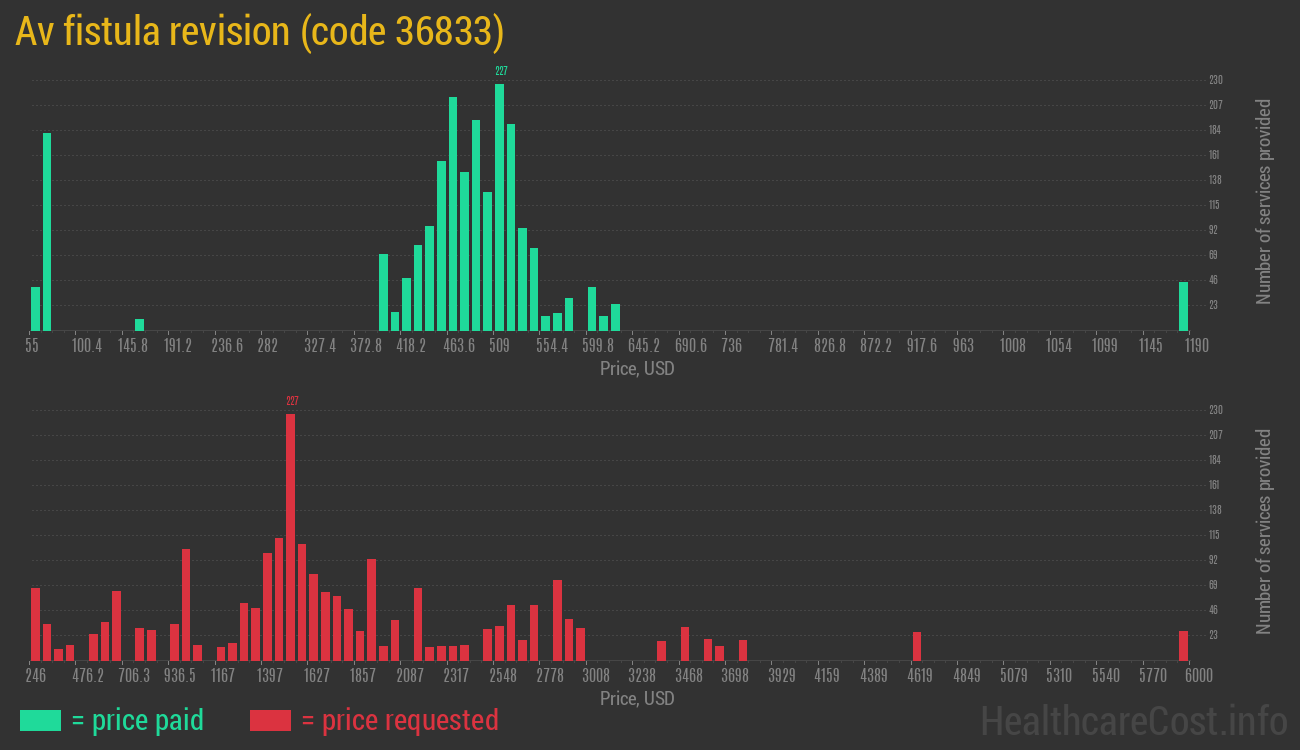Click the isolated red bar near 4619
Viewport: 1300px width, 750px height.
916,646
